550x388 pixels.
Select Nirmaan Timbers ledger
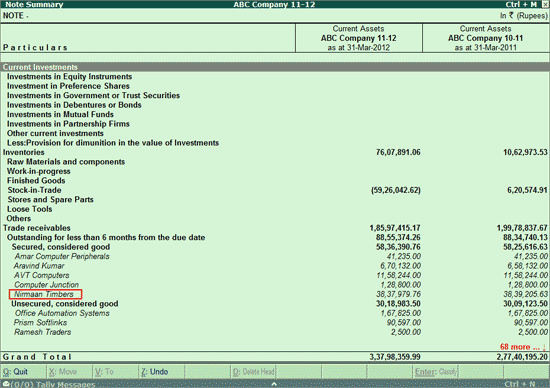click(x=44, y=294)
